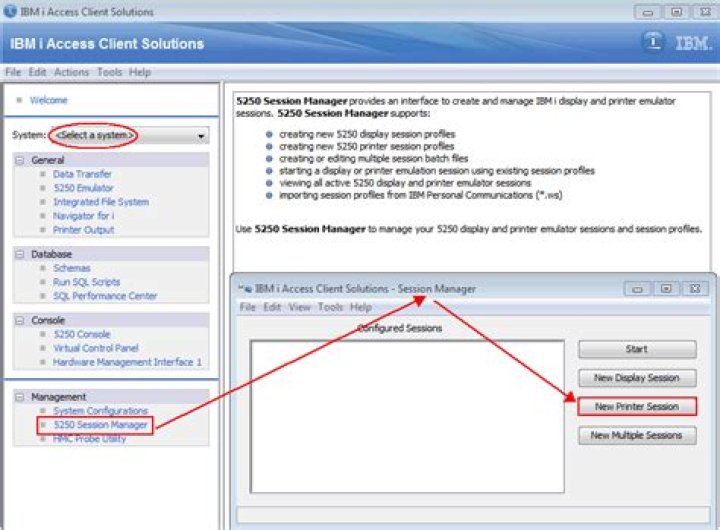Click New Display Session button

point(637,378)
